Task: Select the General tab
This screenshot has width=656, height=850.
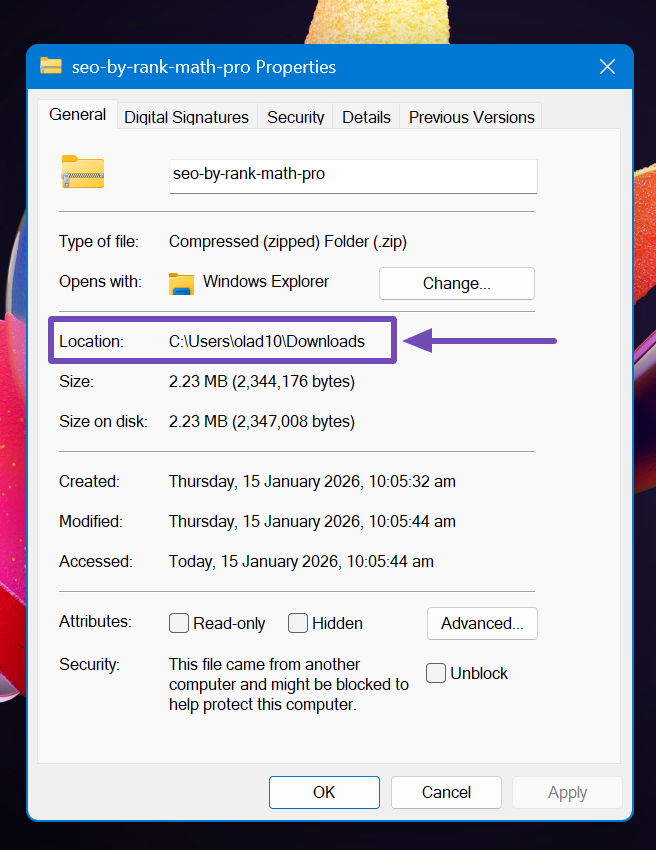Action: coord(78,114)
